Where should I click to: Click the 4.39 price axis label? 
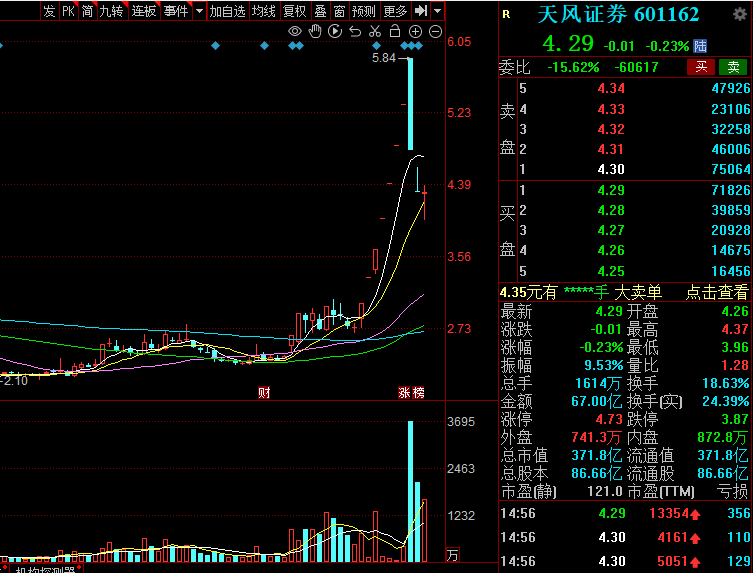459,184
